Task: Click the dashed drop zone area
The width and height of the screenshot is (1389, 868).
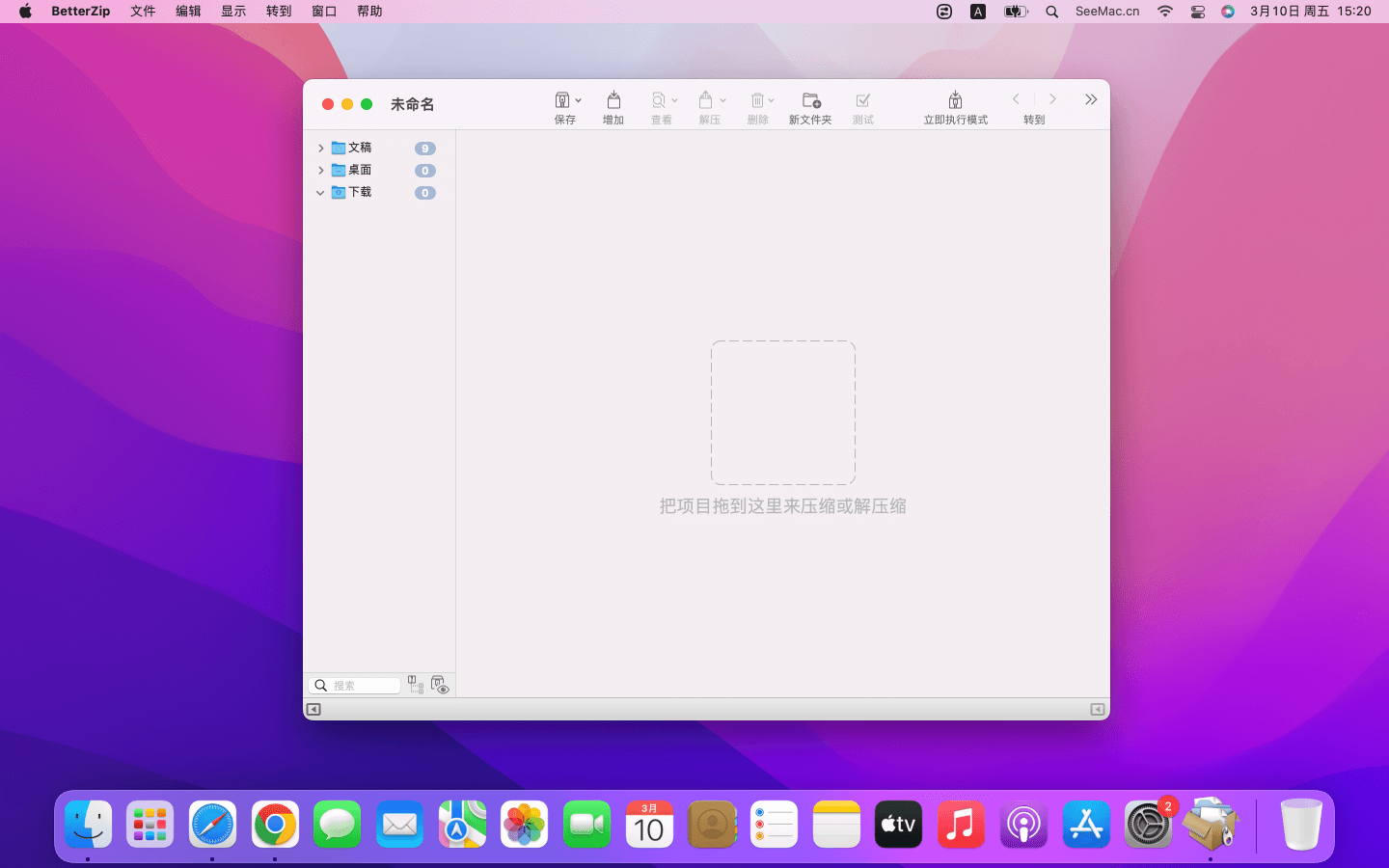Action: coord(782,413)
